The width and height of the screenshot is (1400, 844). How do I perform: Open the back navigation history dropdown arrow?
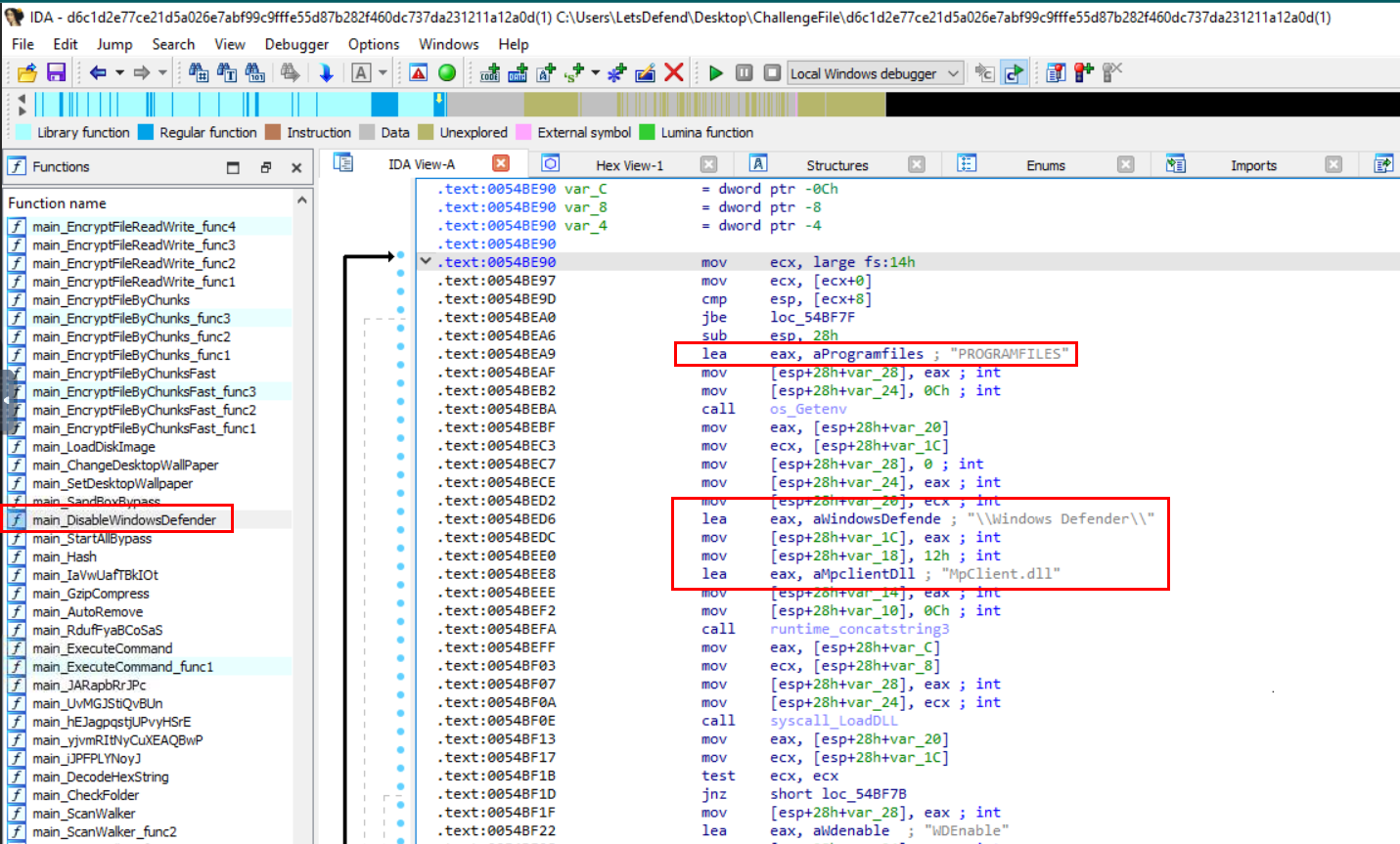coord(119,72)
